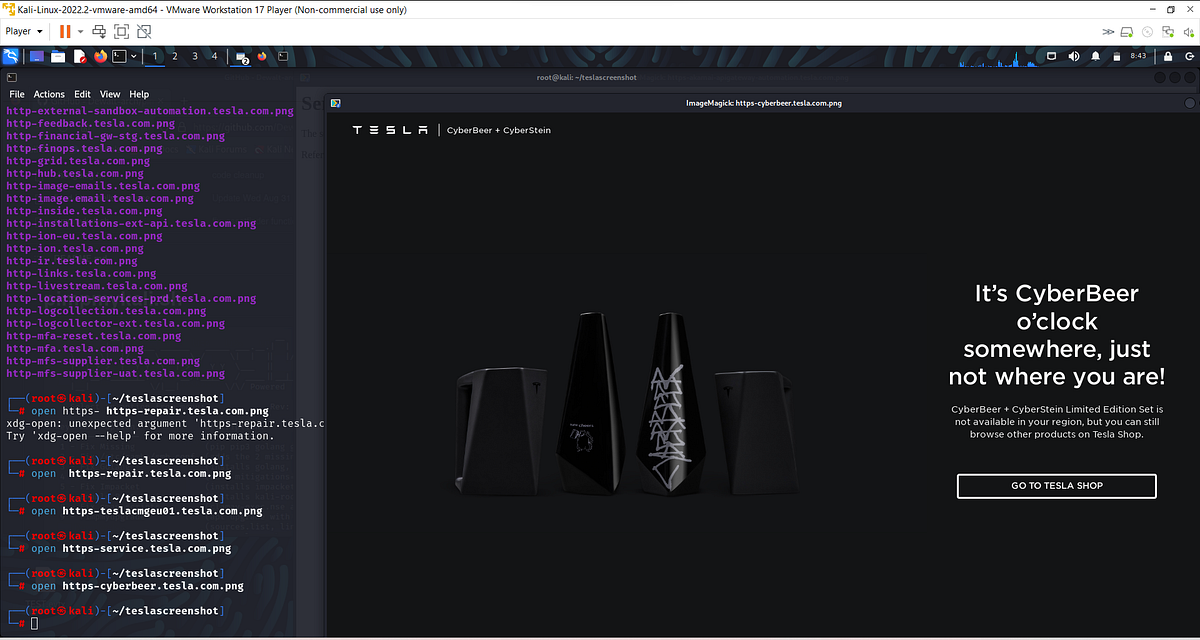Click the VMware full screen toolbar icon

(121, 31)
